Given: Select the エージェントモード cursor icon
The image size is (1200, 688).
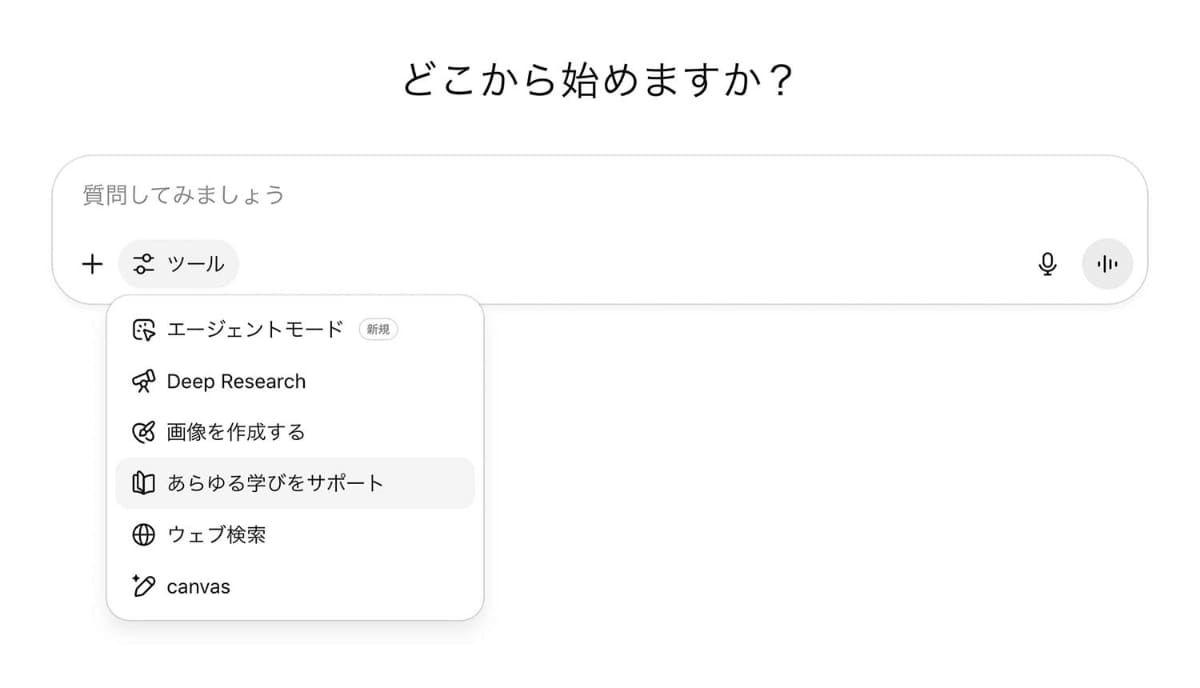Looking at the screenshot, I should coord(143,329).
